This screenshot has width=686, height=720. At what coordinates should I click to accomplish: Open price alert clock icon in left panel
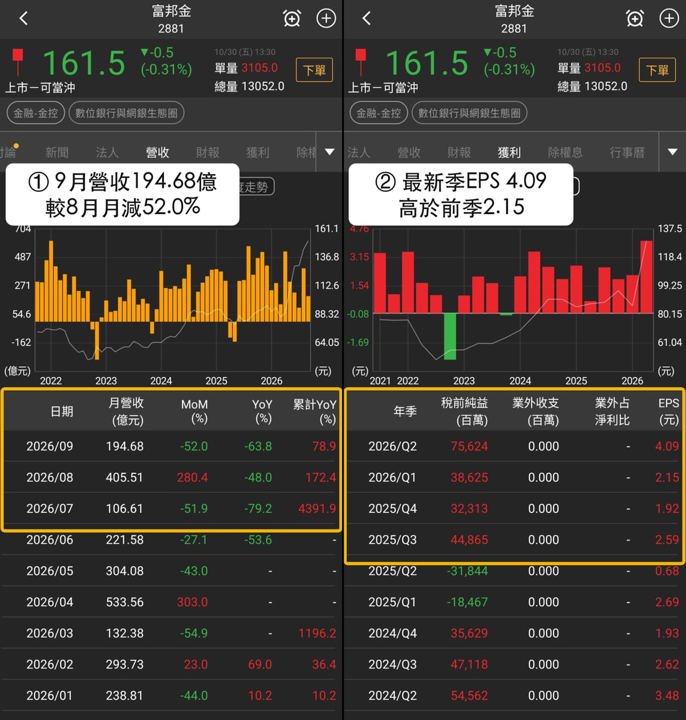[x=292, y=19]
